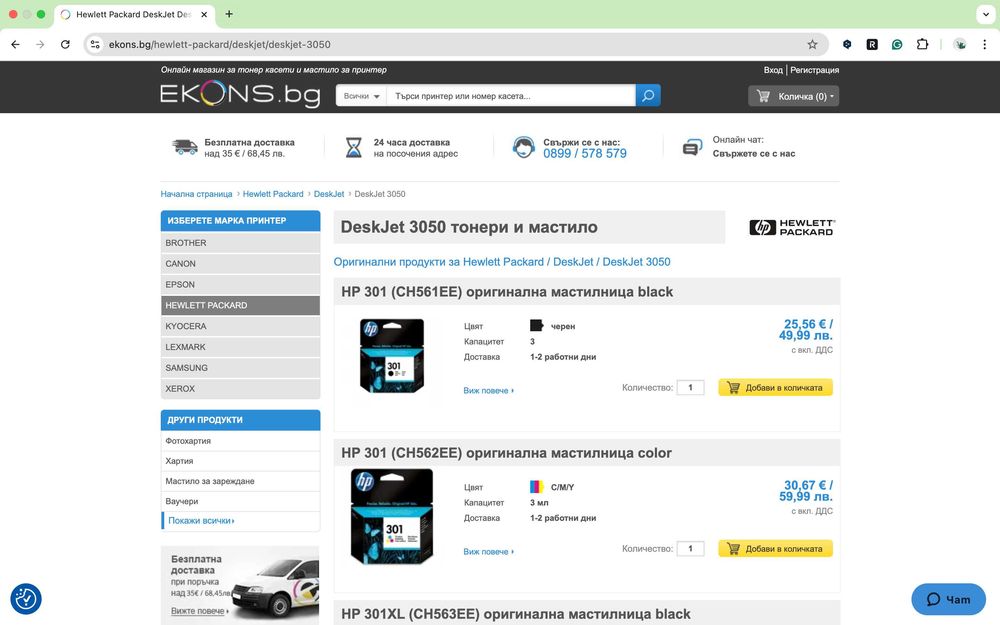Go to DeskJet breadcrumb
The width and height of the screenshot is (1000, 625).
(328, 194)
